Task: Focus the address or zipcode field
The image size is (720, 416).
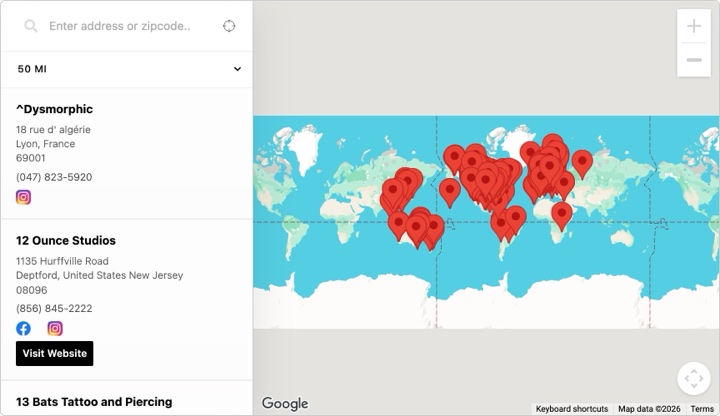Action: [x=120, y=26]
